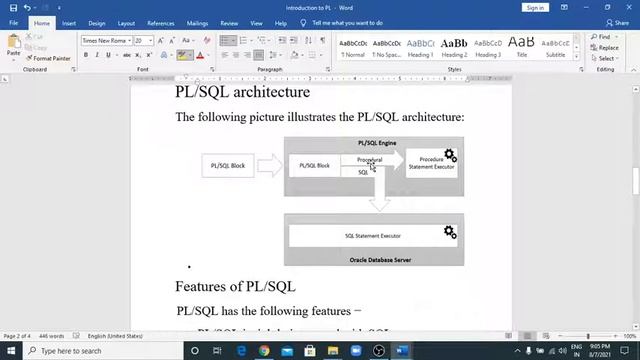Apply the Heading 1 style
640x360 pixels.
tap(420, 48)
